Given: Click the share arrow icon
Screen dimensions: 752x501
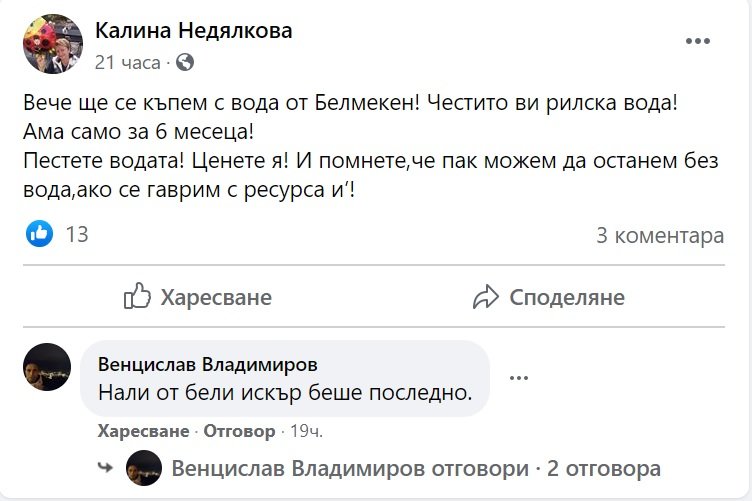Looking at the screenshot, I should (x=486, y=297).
